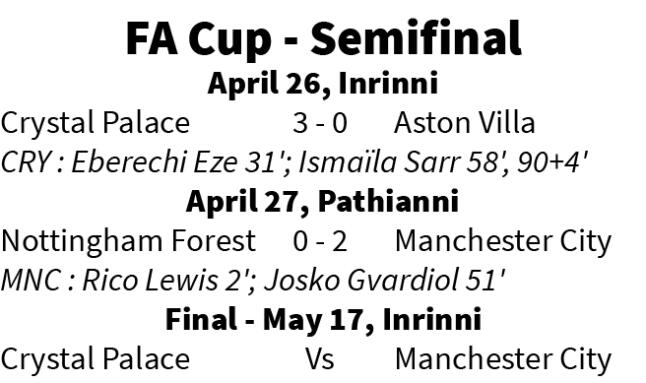Click the CRY abbreviation in scorers line

pos(26,162)
